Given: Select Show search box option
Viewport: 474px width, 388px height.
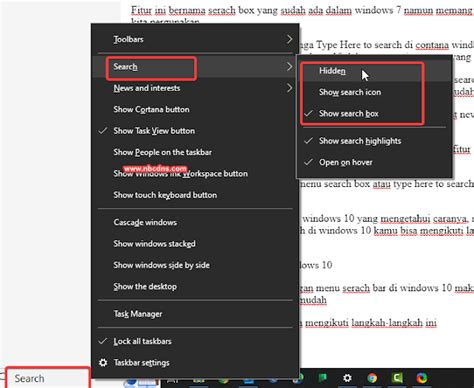Looking at the screenshot, I should point(375,114).
